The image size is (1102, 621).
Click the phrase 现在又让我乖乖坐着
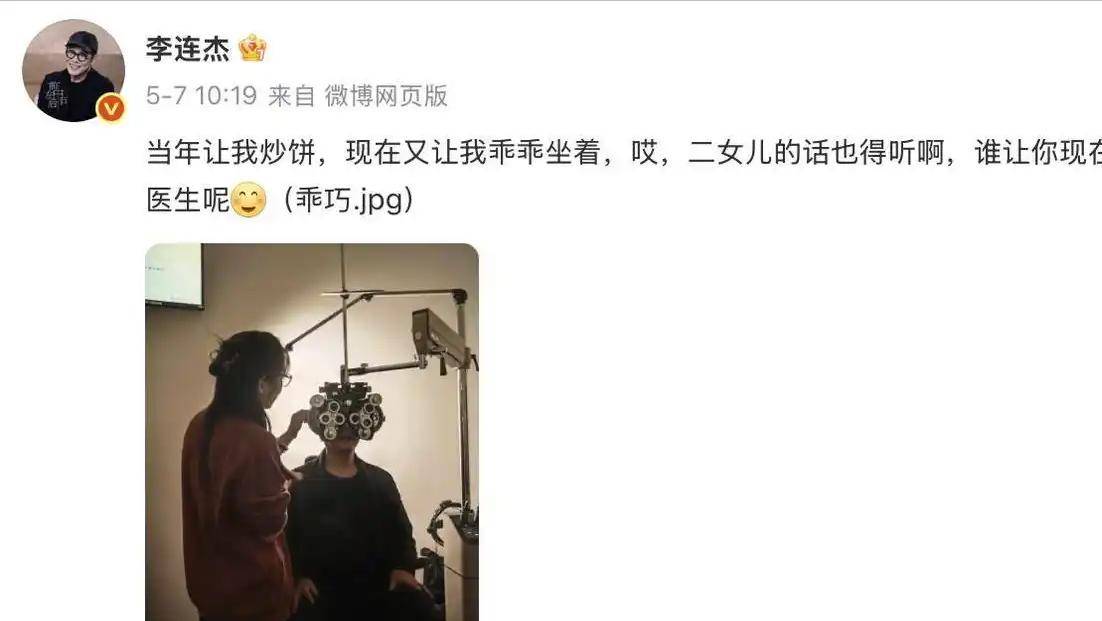click(473, 152)
